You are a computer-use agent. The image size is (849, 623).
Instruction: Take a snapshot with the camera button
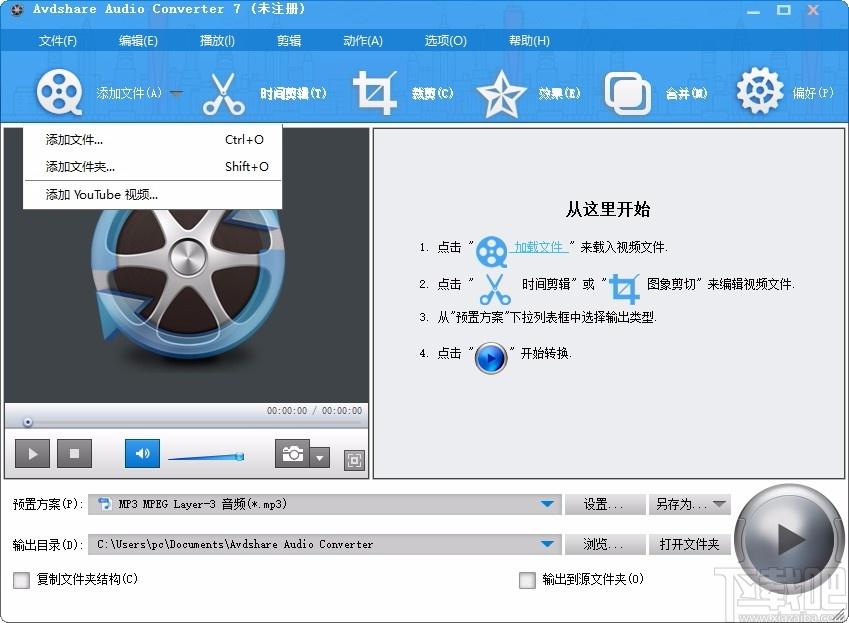[292, 454]
